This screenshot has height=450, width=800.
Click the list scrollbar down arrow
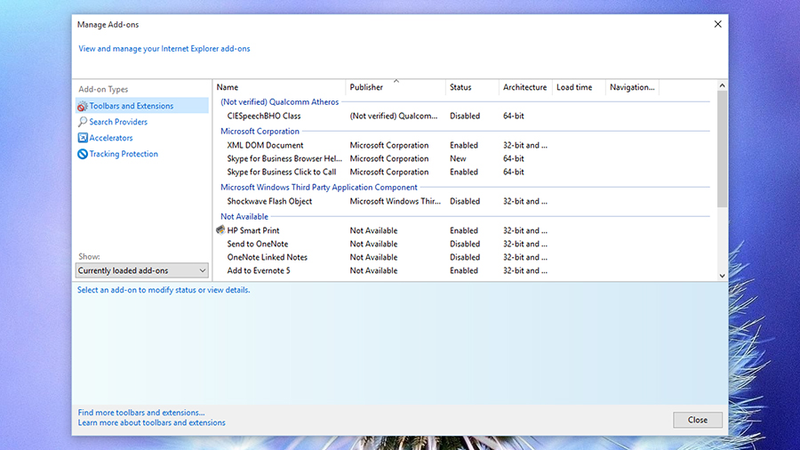coord(722,276)
